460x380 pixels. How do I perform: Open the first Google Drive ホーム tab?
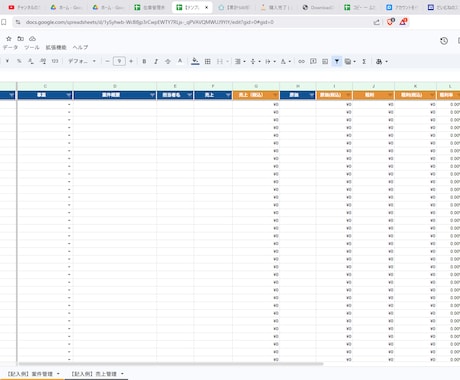[66, 7]
